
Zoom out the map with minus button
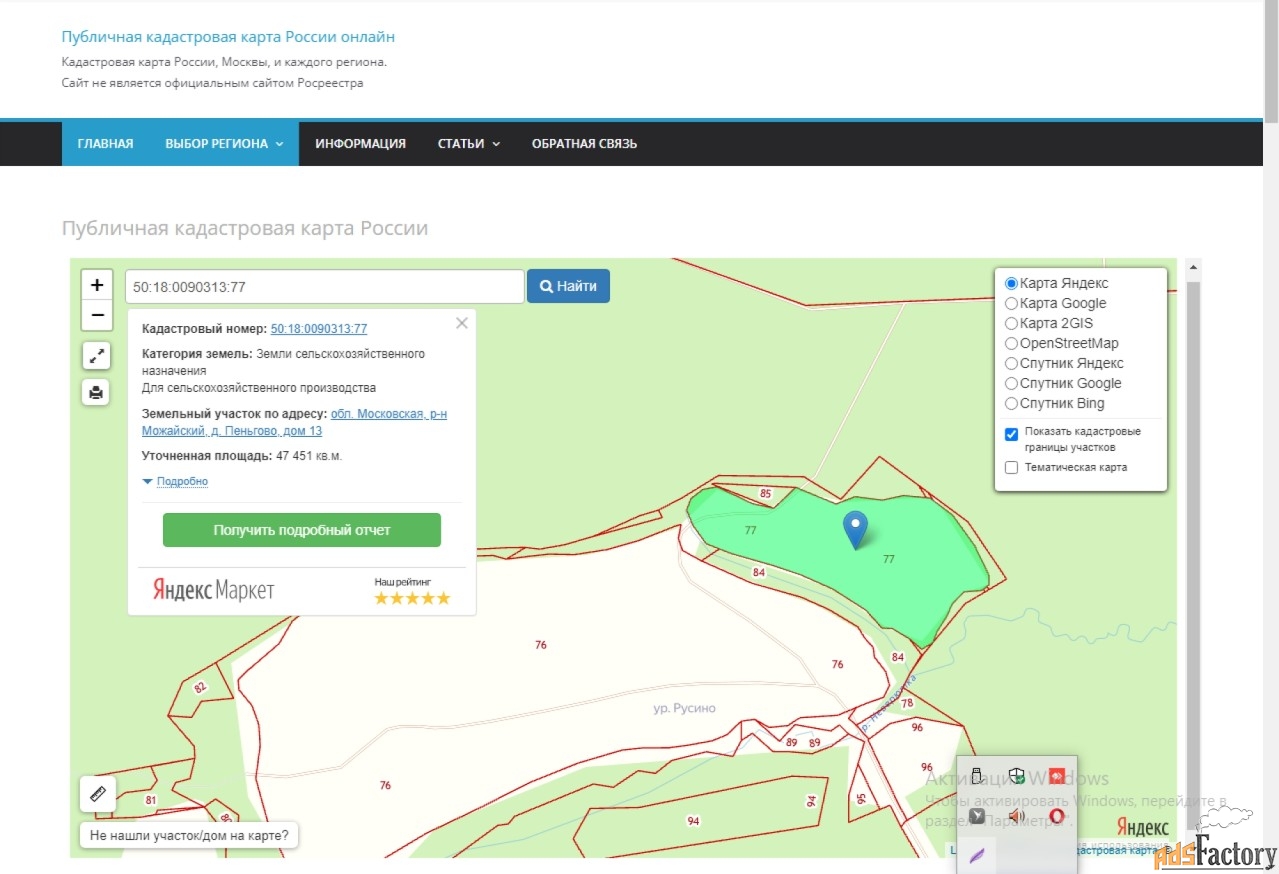[97, 315]
